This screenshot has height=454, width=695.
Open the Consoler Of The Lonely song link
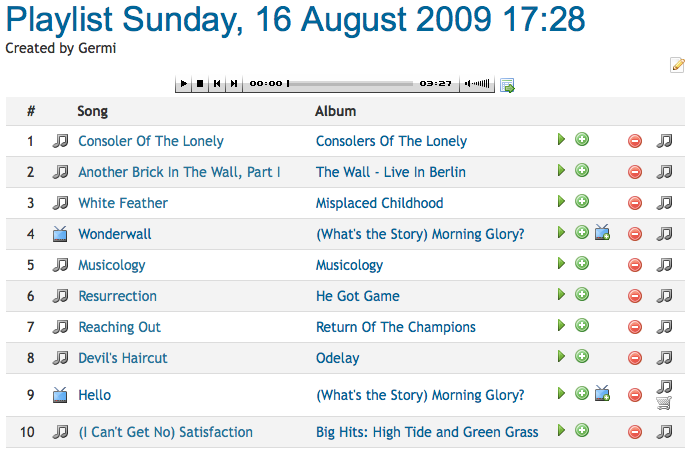(x=151, y=141)
